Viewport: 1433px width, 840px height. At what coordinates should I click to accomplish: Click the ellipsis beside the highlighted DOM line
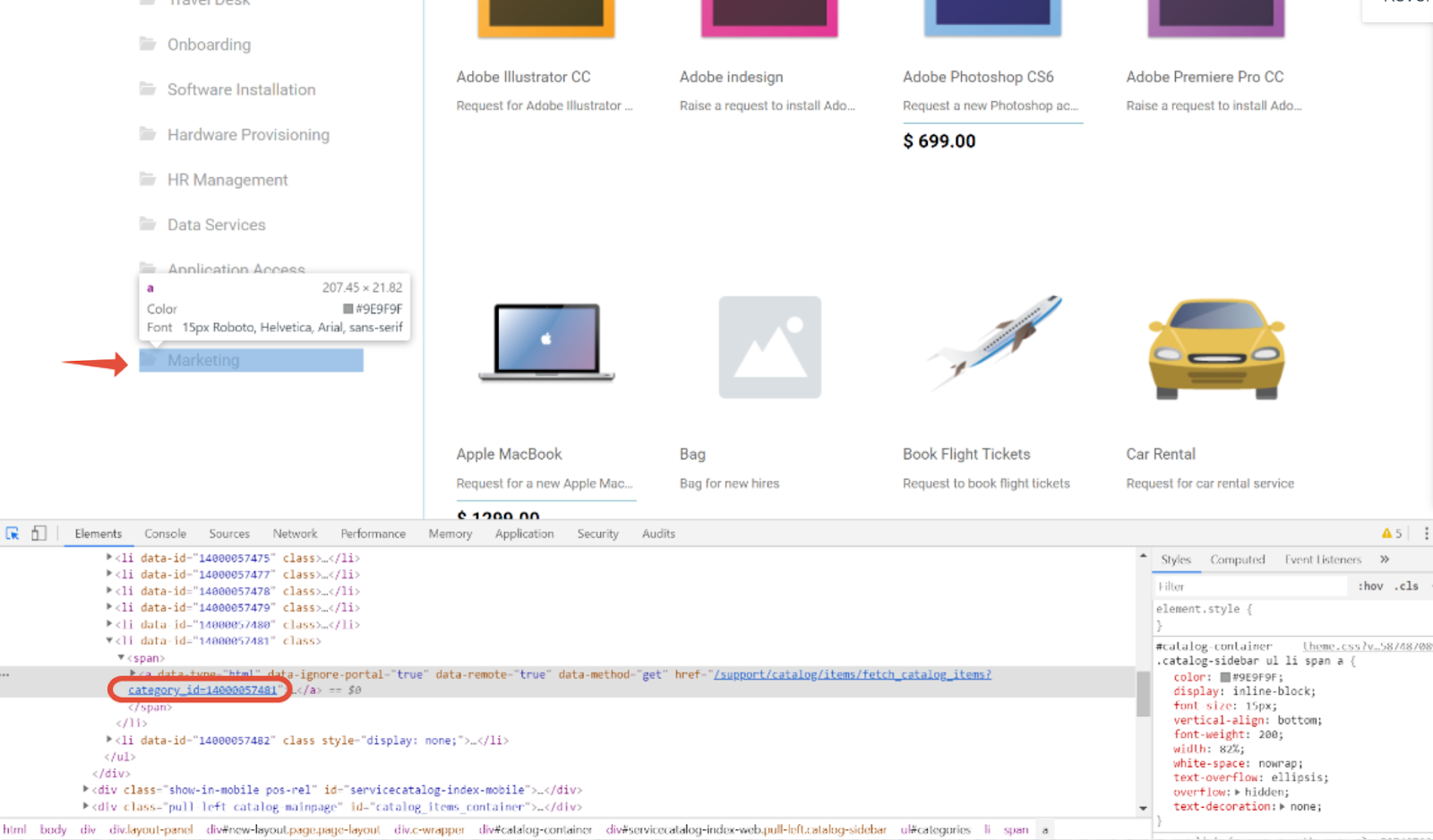point(5,674)
